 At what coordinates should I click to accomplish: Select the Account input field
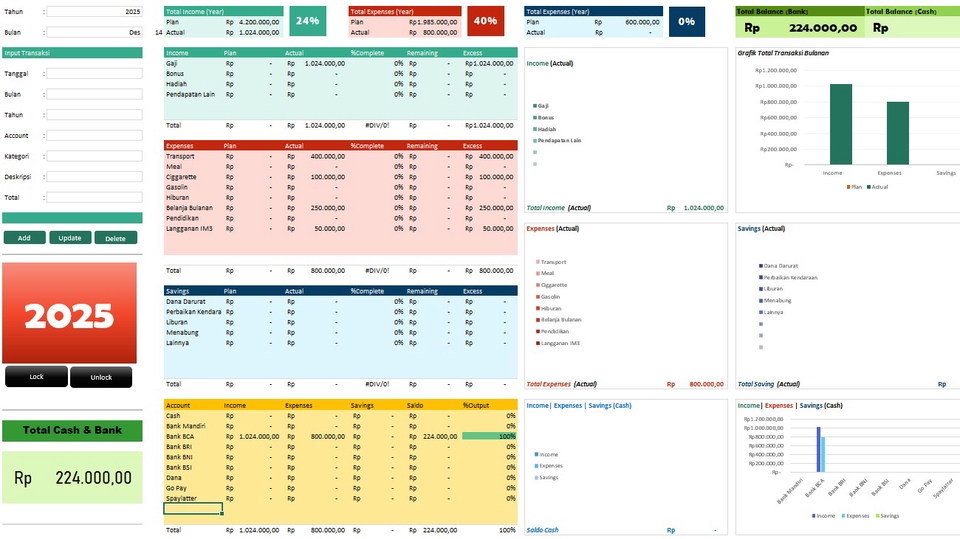(x=94, y=135)
